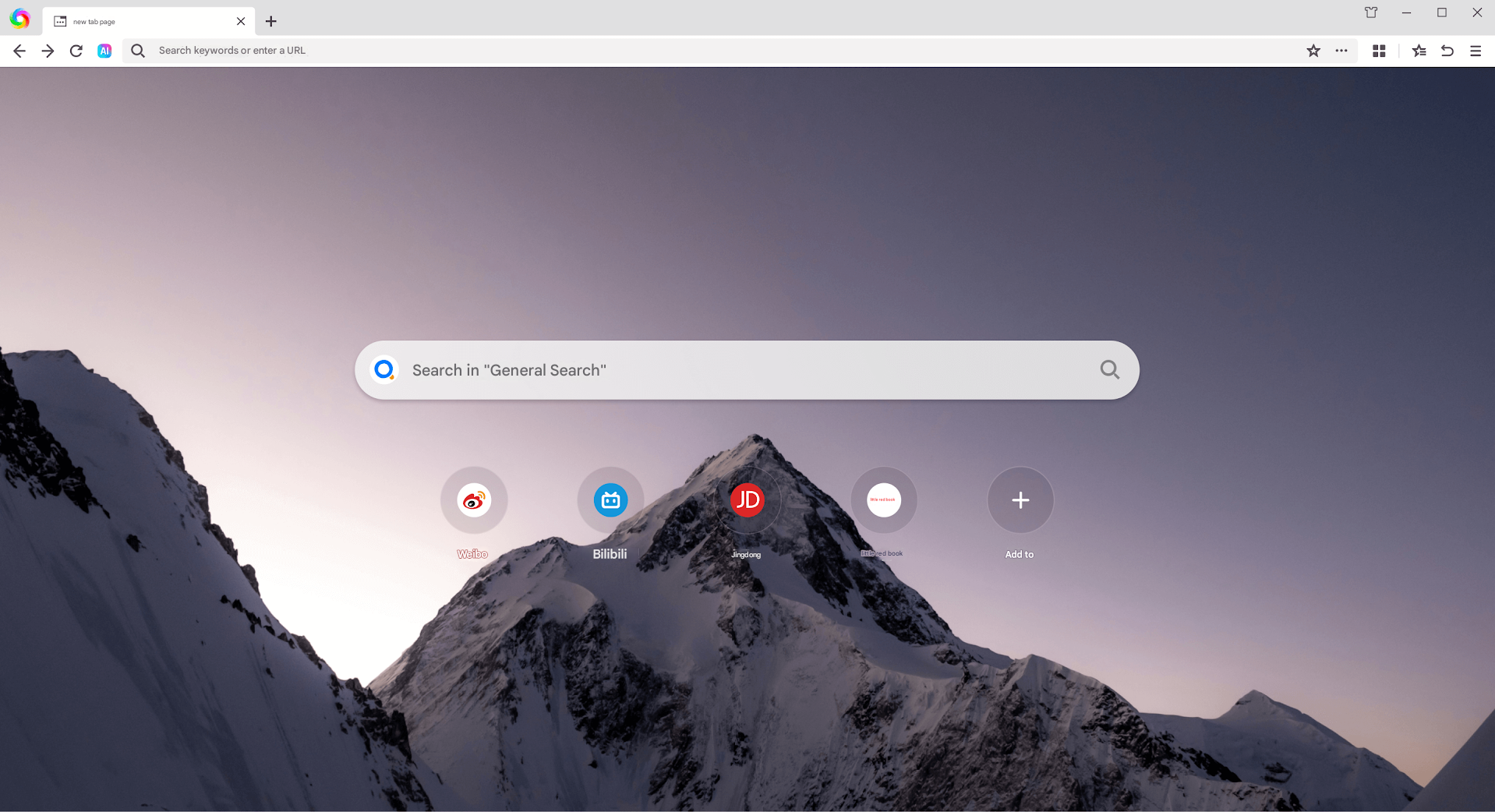The width and height of the screenshot is (1495, 812).
Task: Open the apps grid icon on toolbar
Action: pyautogui.click(x=1378, y=51)
